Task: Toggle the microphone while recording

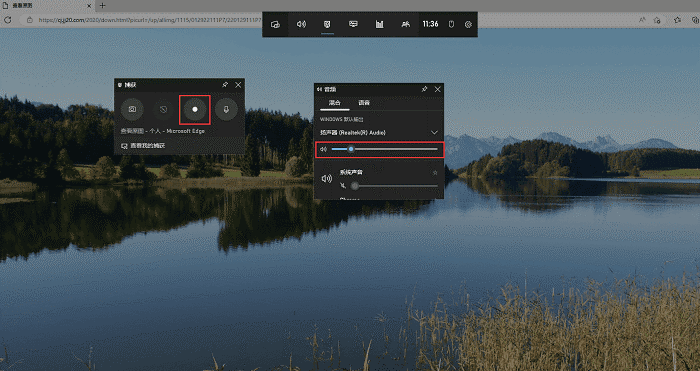Action: point(226,109)
